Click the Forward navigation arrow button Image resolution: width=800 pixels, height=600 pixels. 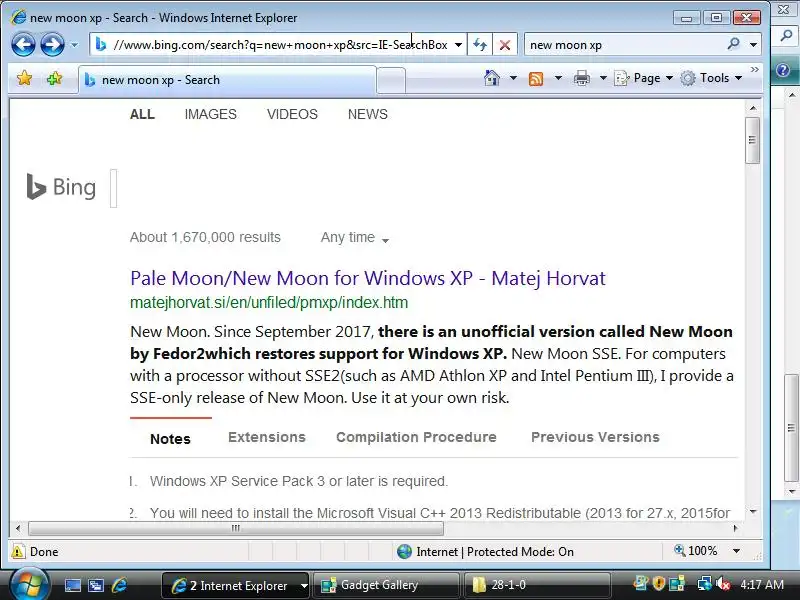52,44
